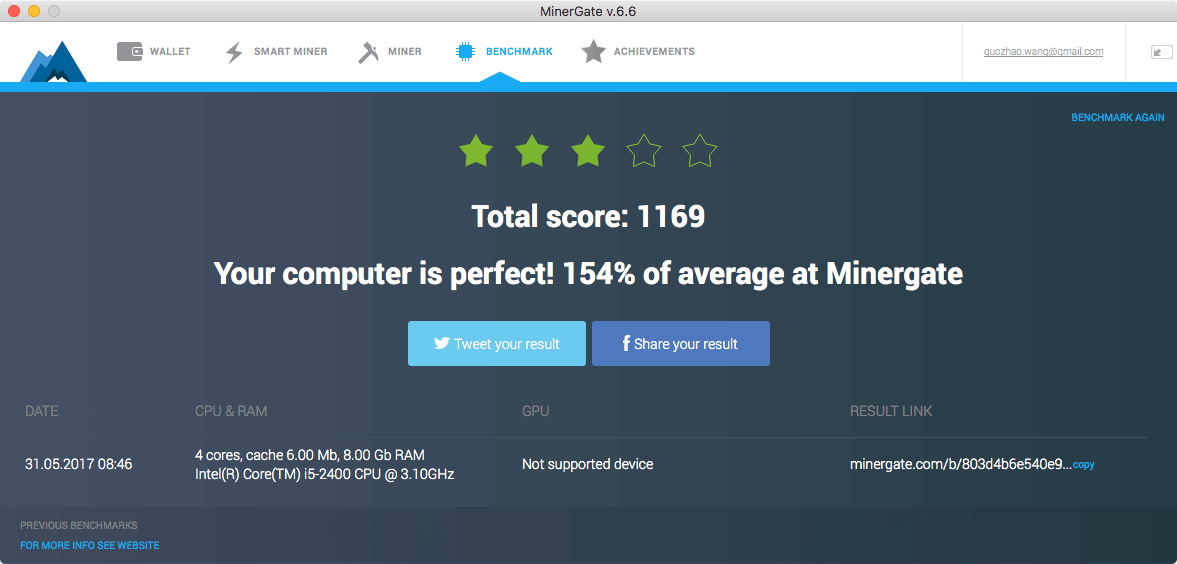Click the yellow minimize window button
The height and width of the screenshot is (564, 1177).
click(x=34, y=11)
